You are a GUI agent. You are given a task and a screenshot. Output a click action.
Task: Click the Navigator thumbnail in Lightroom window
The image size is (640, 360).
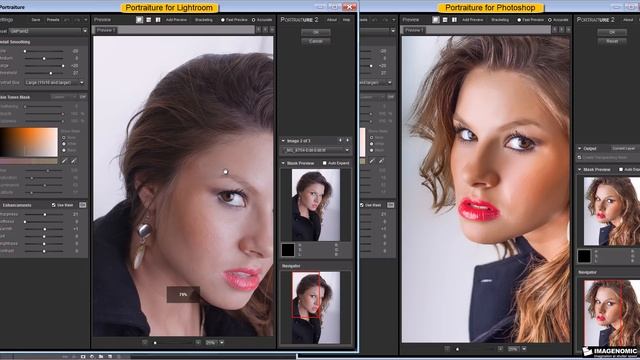tap(316, 307)
